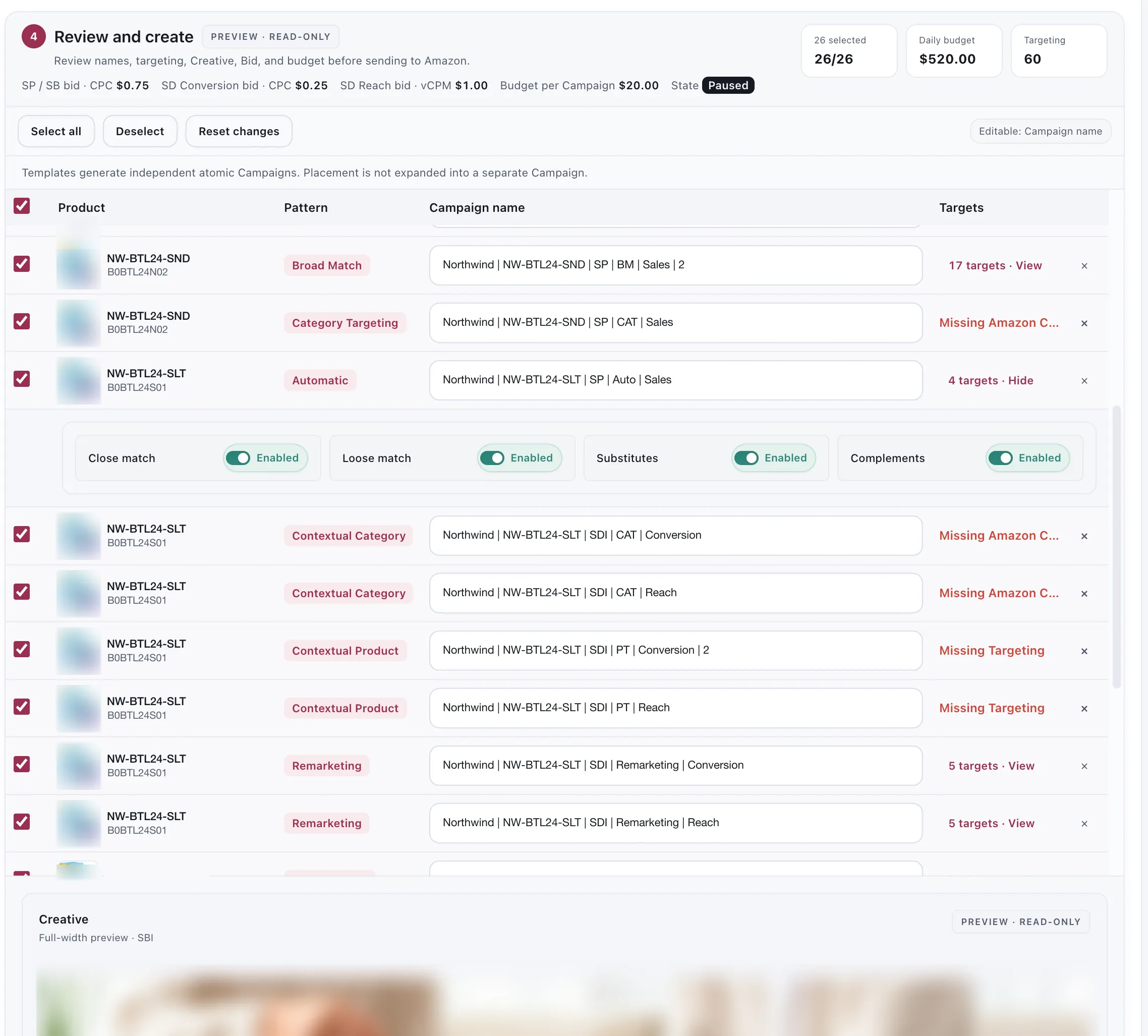Uncheck the Category Targeting row checkbox
The width and height of the screenshot is (1148, 1036).
(x=22, y=321)
